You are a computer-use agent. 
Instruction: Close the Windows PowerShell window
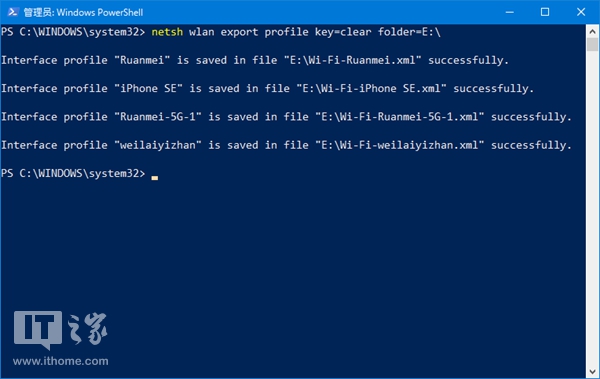581,12
